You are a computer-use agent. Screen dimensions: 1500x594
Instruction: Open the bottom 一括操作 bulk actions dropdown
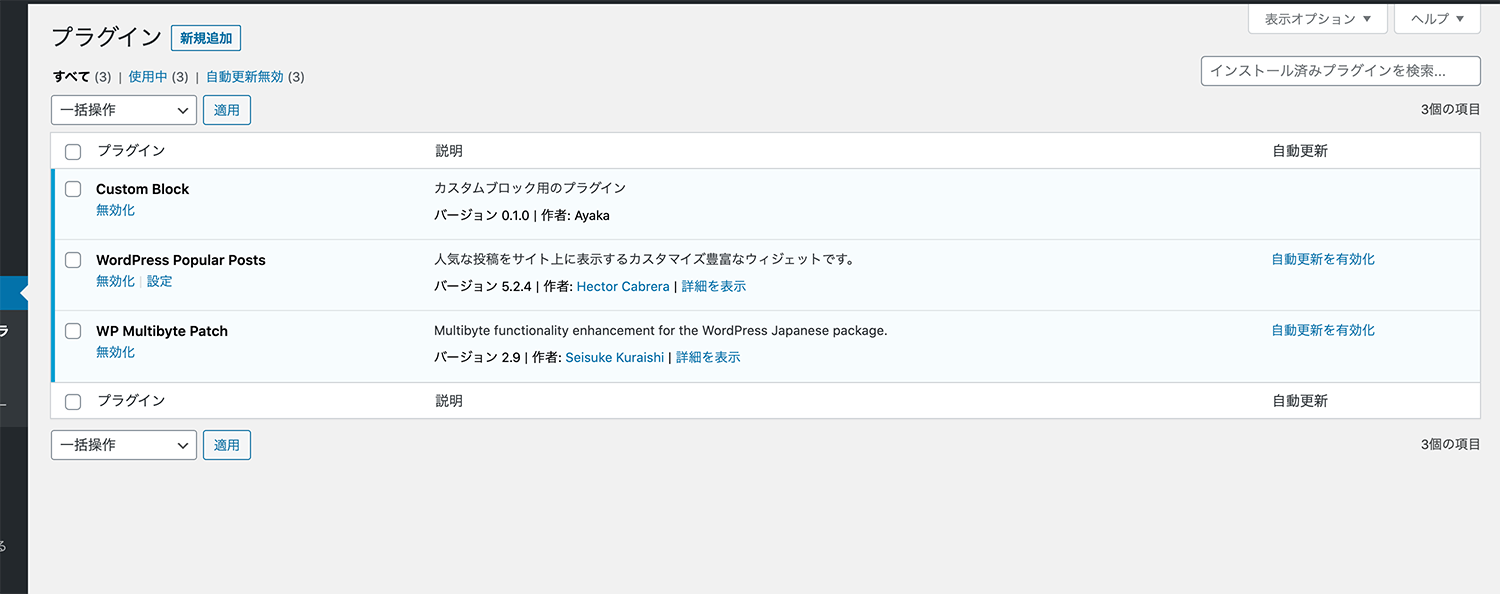123,444
